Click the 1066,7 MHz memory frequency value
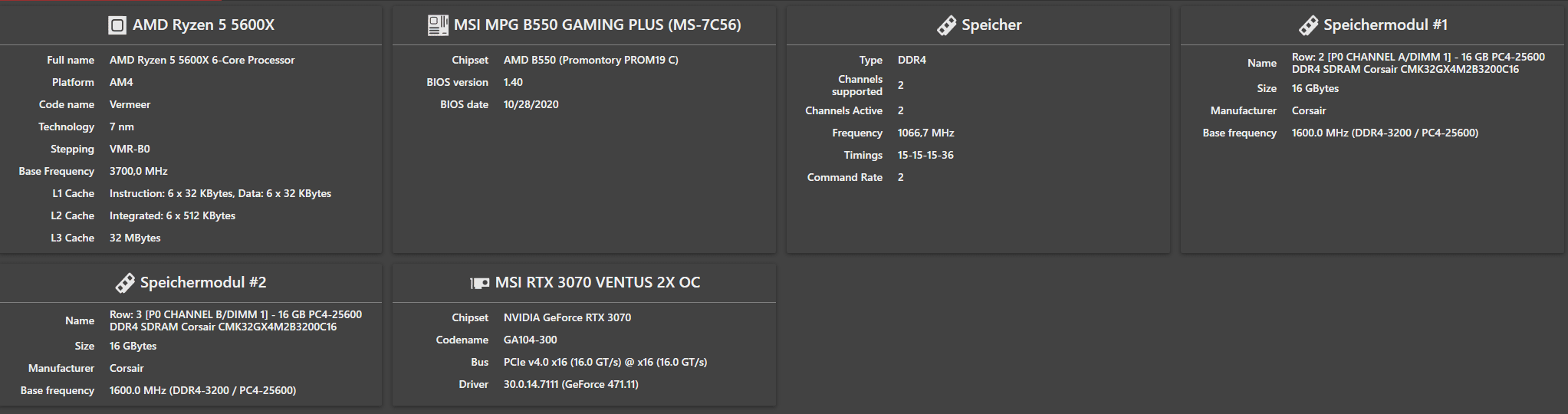This screenshot has height=414, width=1568. [925, 133]
